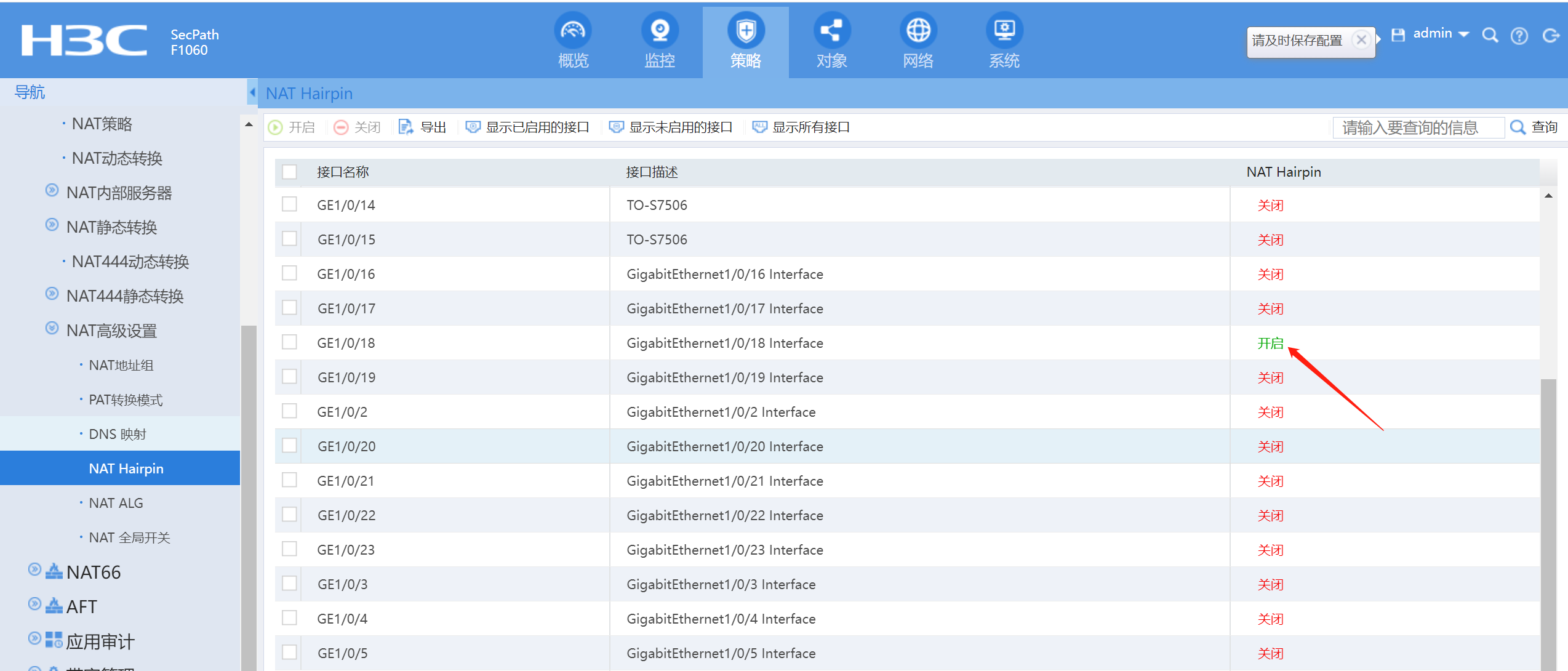Select the GE1/0/14 row checkbox

(x=289, y=204)
